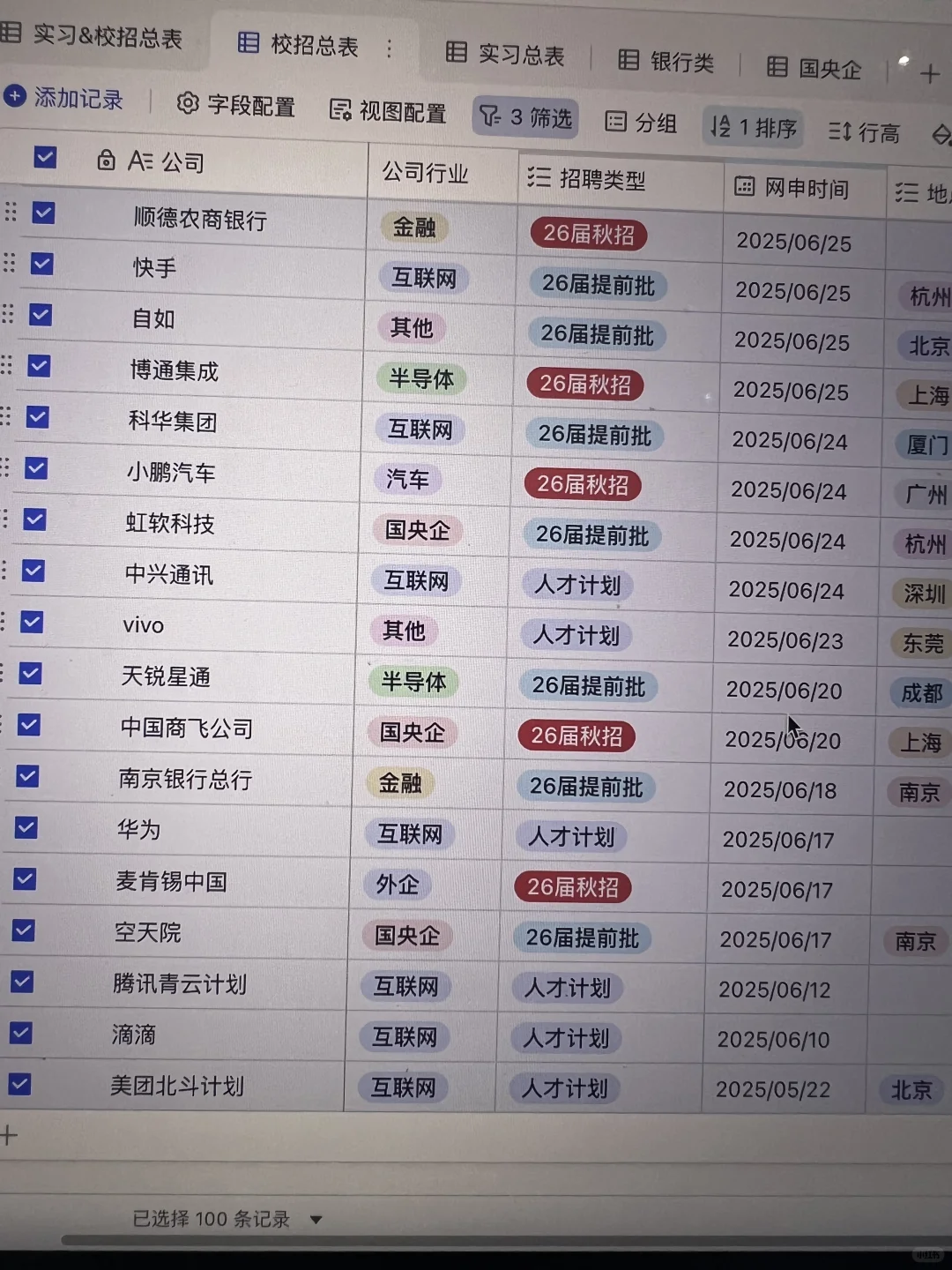
Task: Click the 成都 location tag for 天锐星通
Action: [920, 693]
